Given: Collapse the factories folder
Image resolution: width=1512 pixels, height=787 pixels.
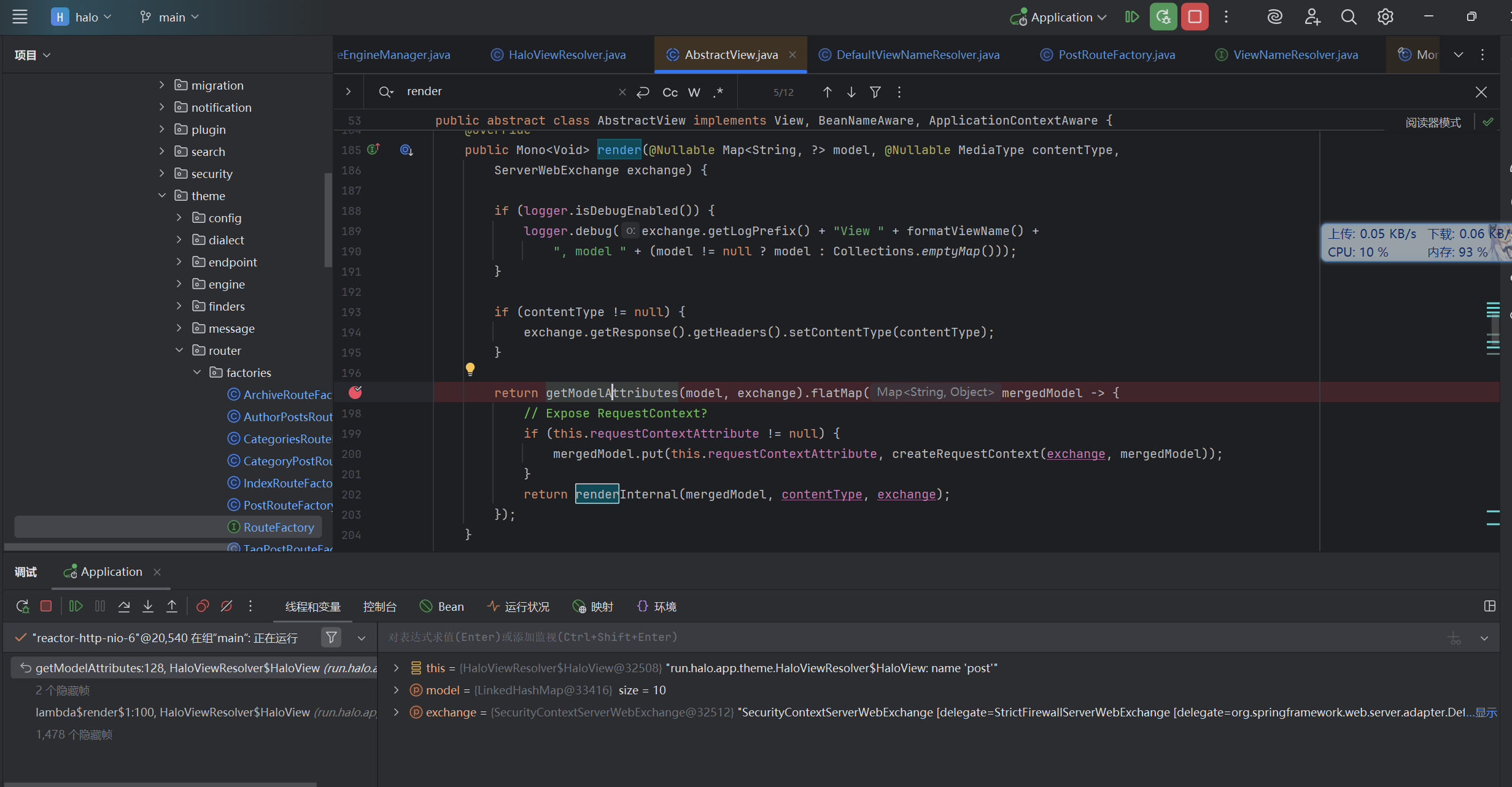Looking at the screenshot, I should [197, 373].
